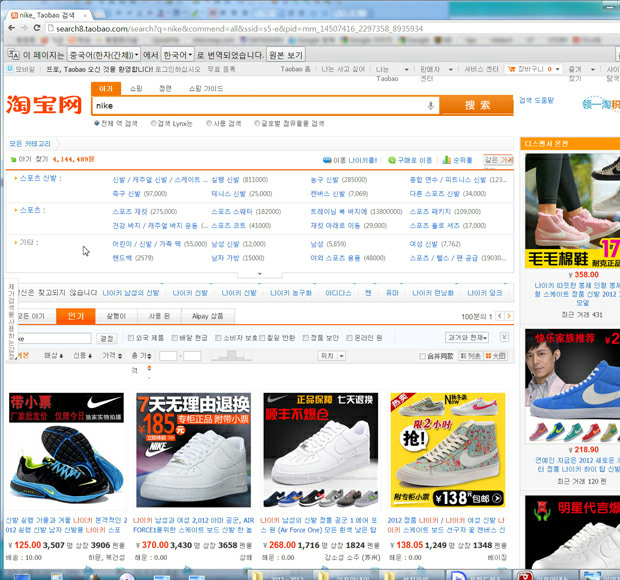Select 검색 Lynx는 radio option
The image size is (620, 580).
(x=153, y=123)
